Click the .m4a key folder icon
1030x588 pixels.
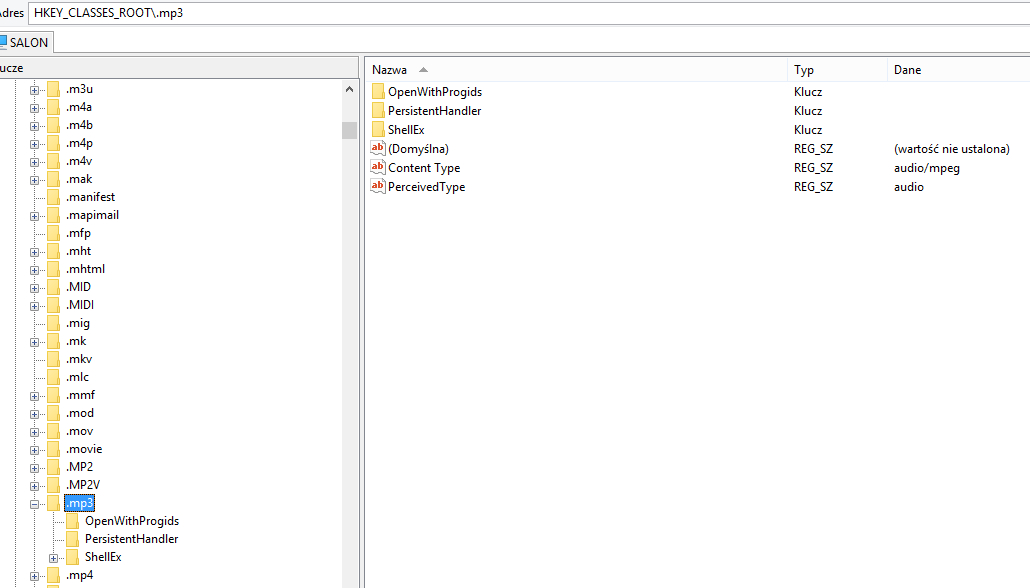tap(53, 107)
